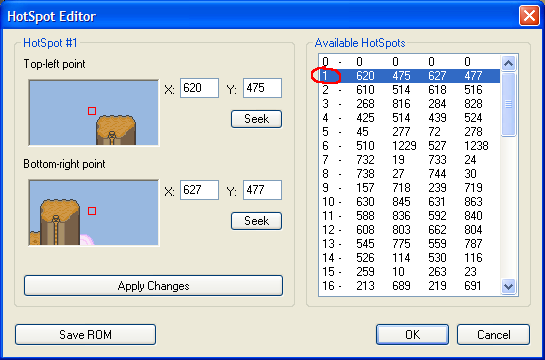Click the Cancel button

(494, 334)
